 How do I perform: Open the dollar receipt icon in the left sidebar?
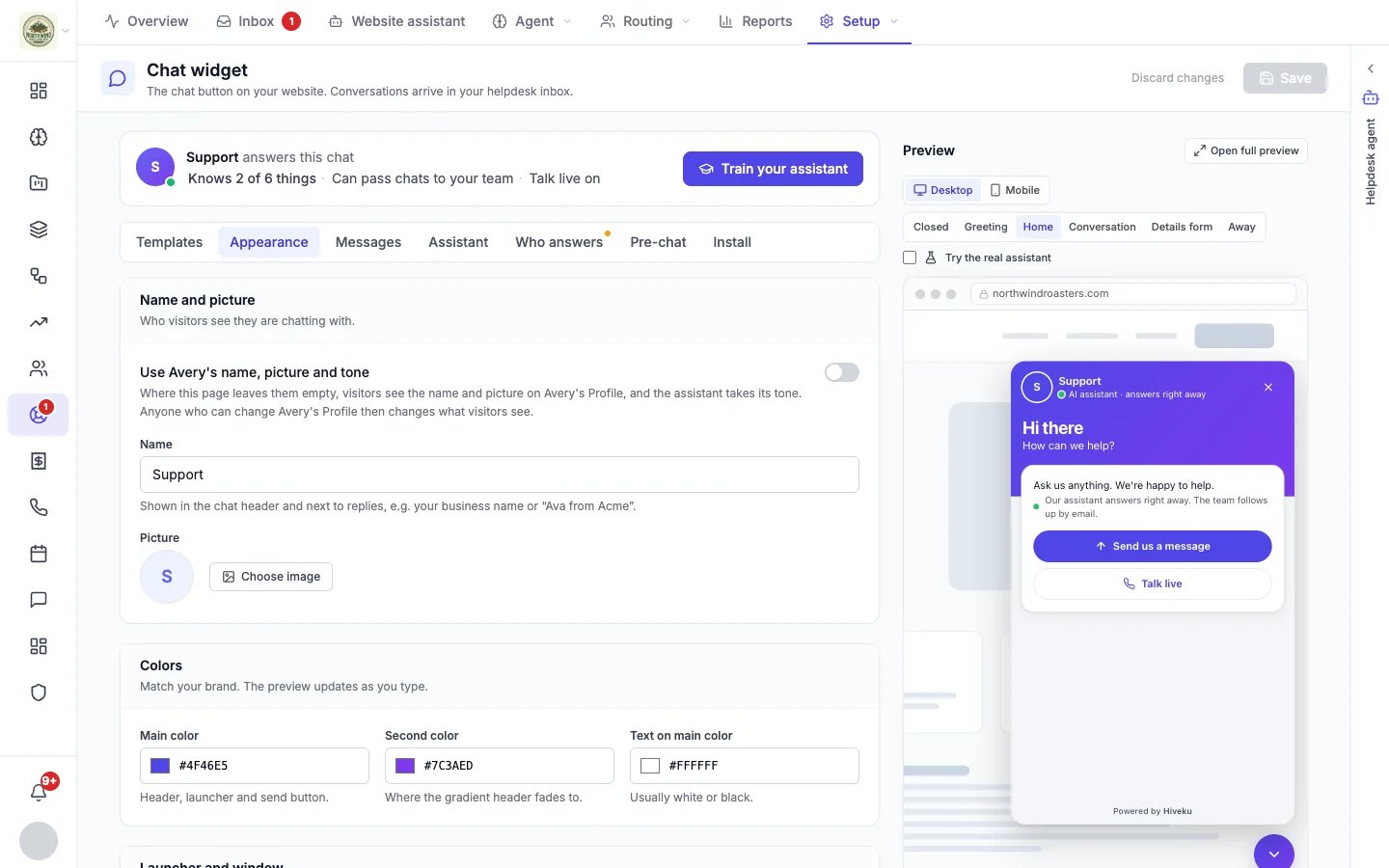[39, 461]
